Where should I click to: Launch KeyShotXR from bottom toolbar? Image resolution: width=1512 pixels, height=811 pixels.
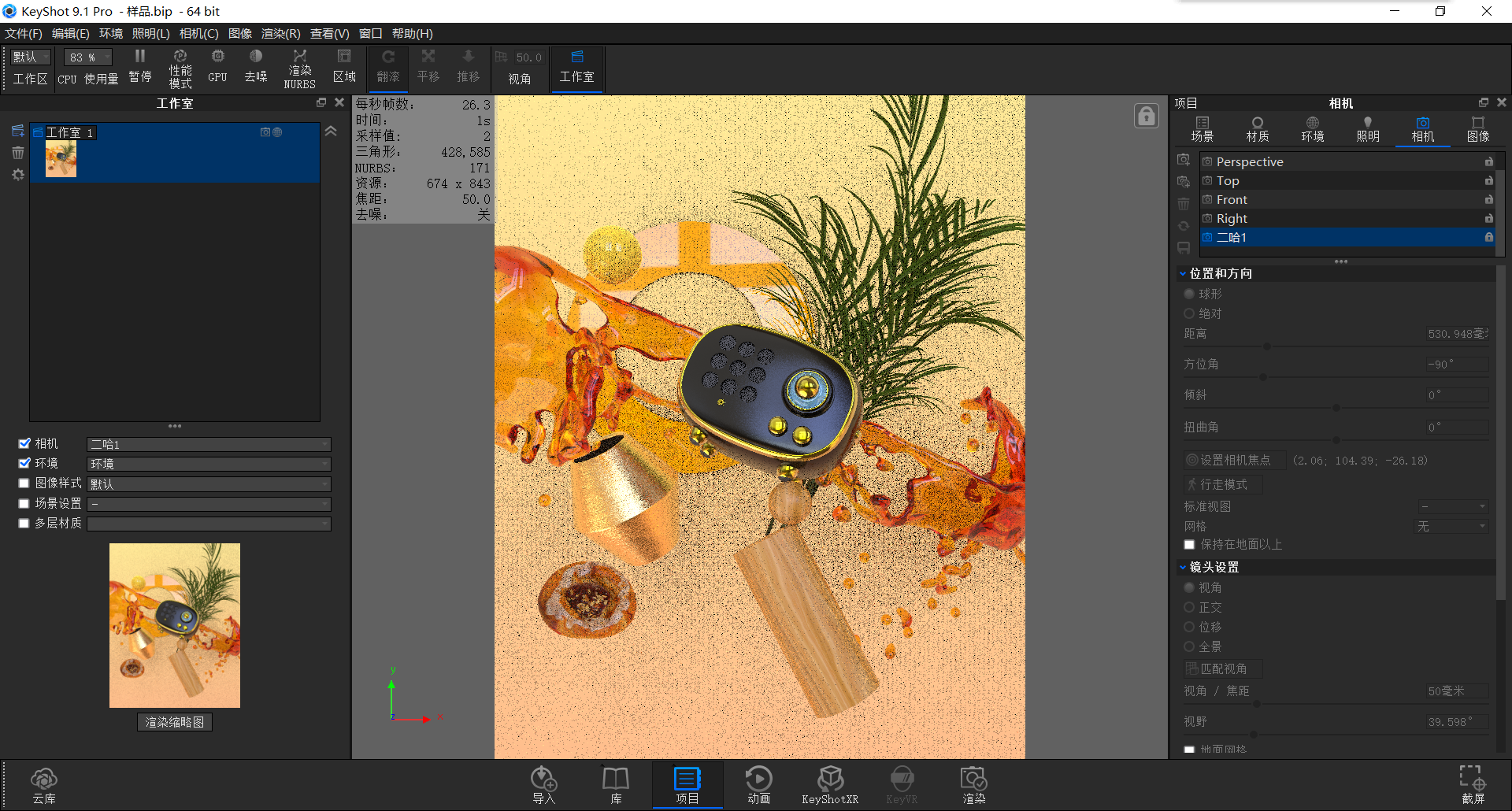coord(830,784)
